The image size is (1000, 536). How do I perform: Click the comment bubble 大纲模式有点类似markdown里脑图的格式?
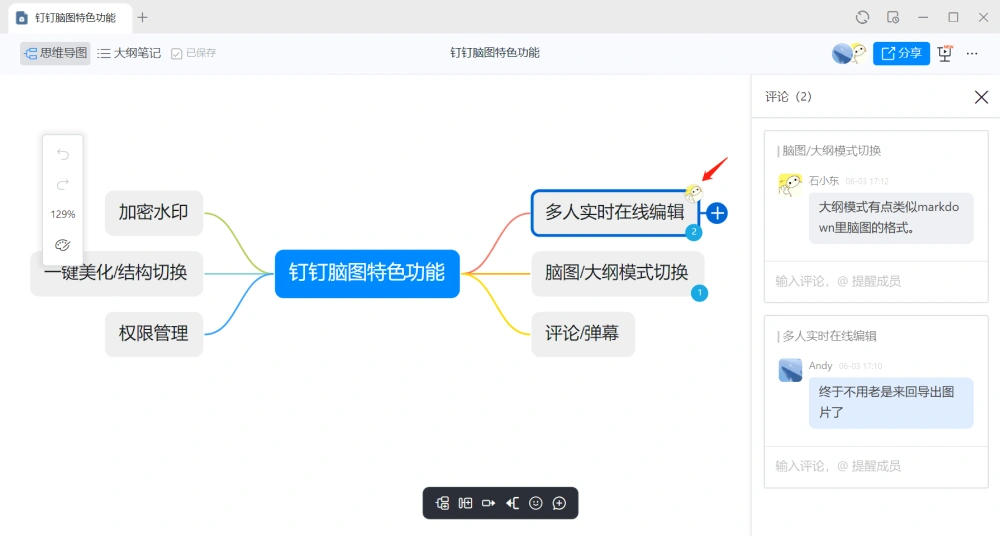[891, 218]
